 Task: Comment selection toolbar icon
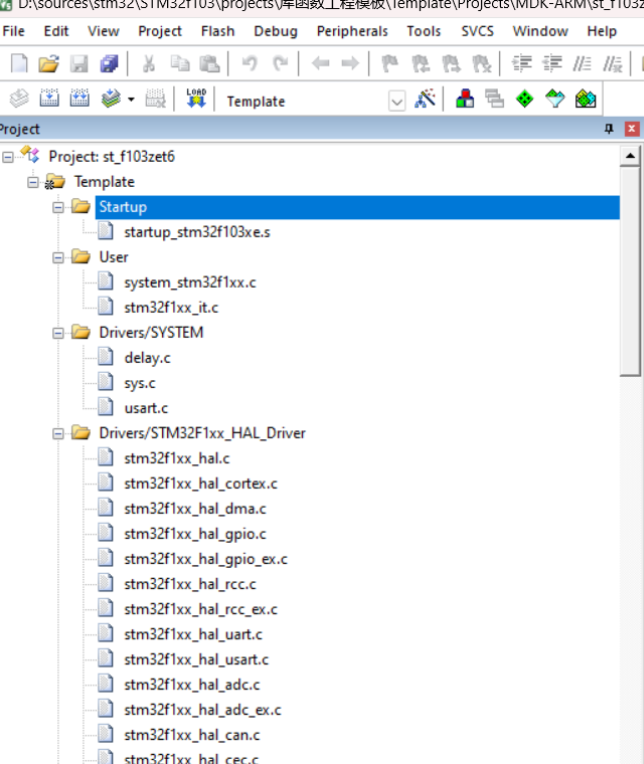pyautogui.click(x=582, y=63)
